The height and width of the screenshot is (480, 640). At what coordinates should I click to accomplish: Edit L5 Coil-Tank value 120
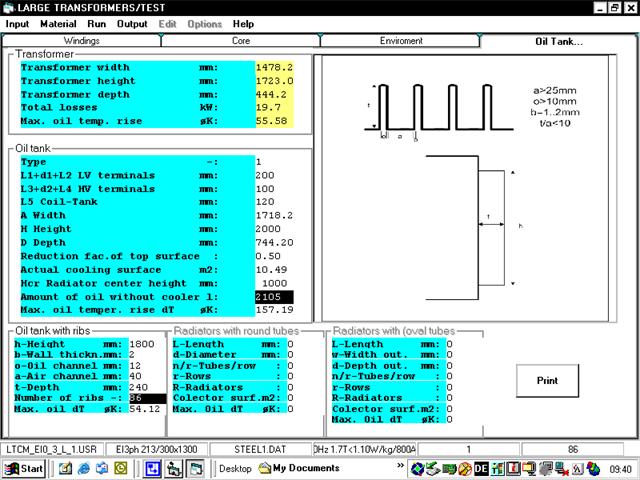[x=274, y=202]
